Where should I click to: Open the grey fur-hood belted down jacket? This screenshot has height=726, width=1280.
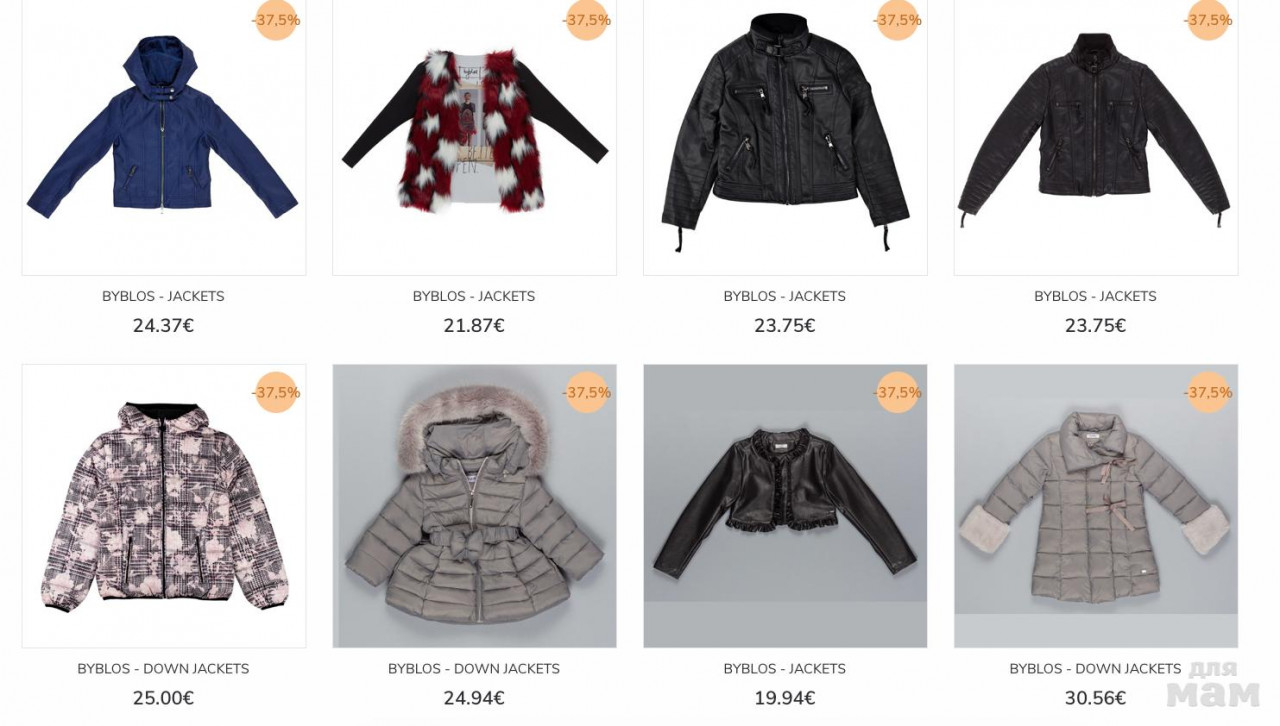point(474,506)
